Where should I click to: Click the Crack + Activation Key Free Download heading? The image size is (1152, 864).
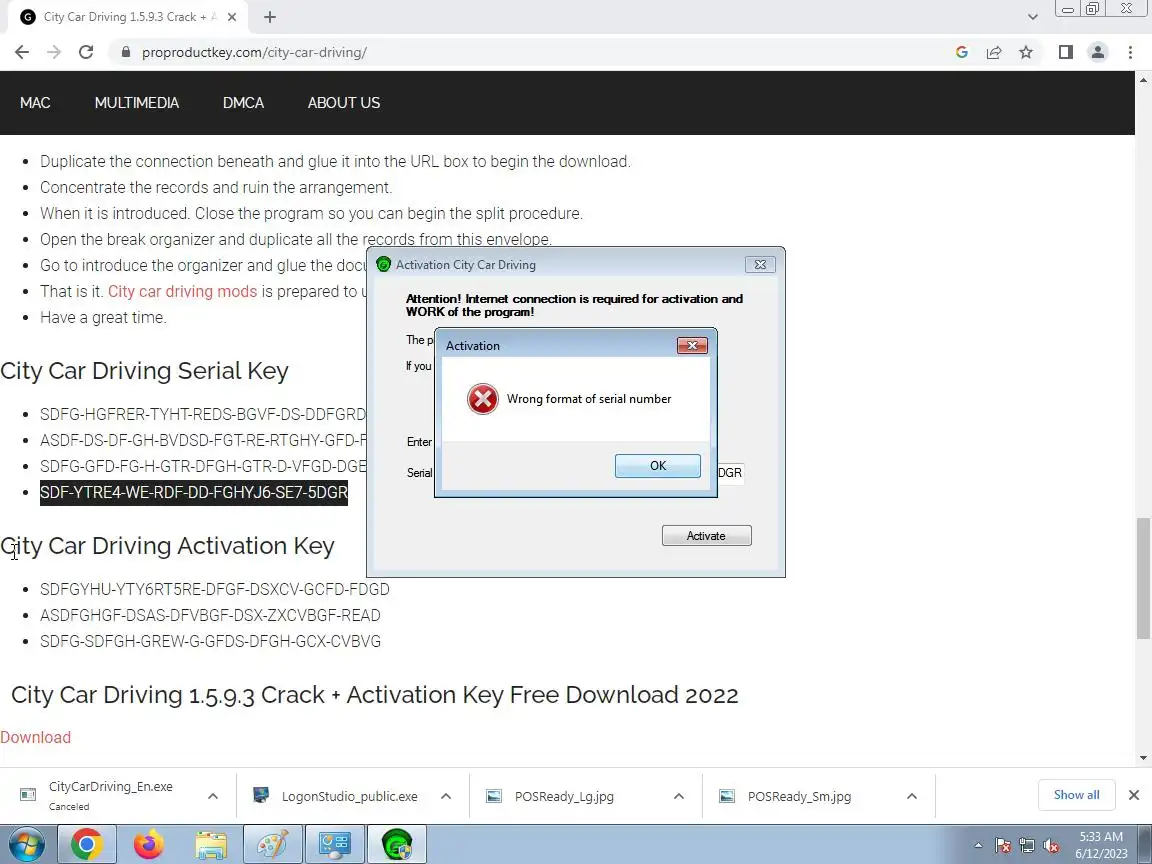click(x=375, y=695)
